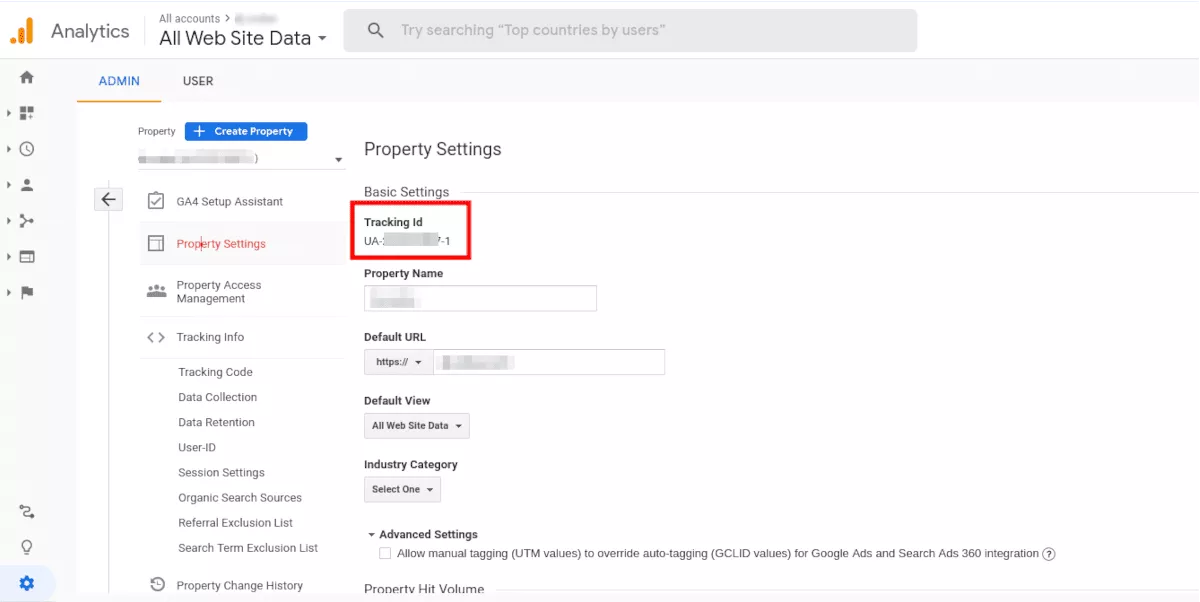
Task: Expand the Acquisition sidebar arrow
Action: 9,221
